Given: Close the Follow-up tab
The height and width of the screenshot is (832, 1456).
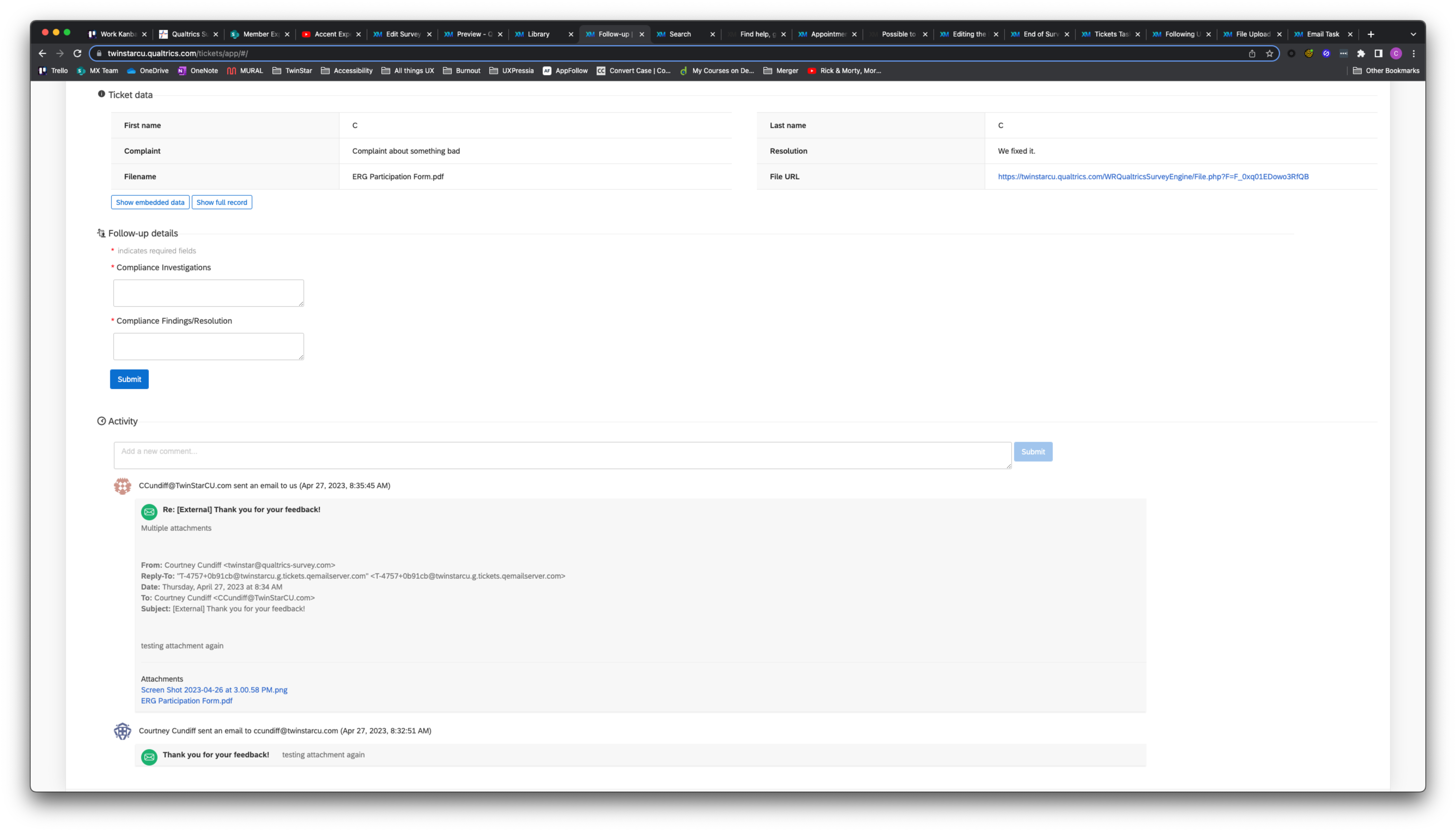Looking at the screenshot, I should click(641, 34).
